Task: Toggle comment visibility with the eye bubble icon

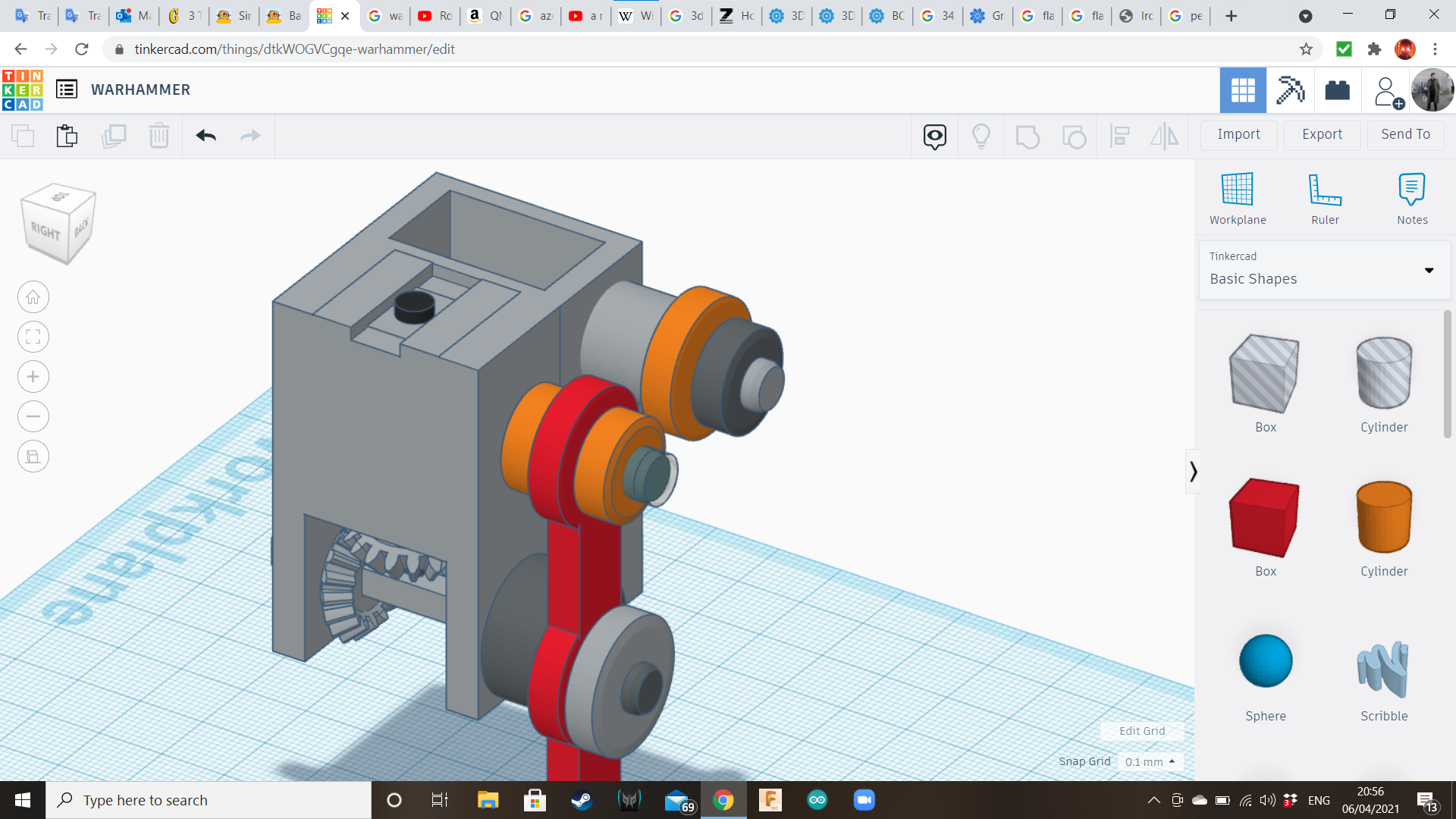Action: pyautogui.click(x=934, y=136)
